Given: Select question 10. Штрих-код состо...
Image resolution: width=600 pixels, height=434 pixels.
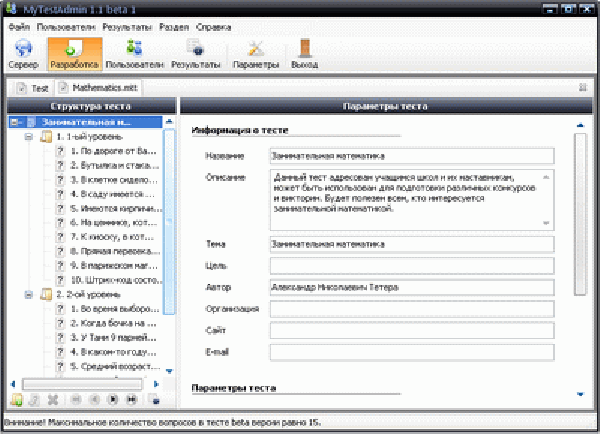Looking at the screenshot, I should tap(116, 280).
